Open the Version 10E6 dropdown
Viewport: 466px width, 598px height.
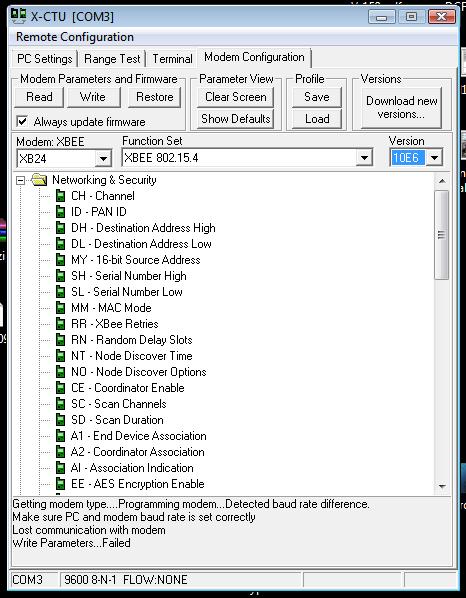(x=434, y=158)
